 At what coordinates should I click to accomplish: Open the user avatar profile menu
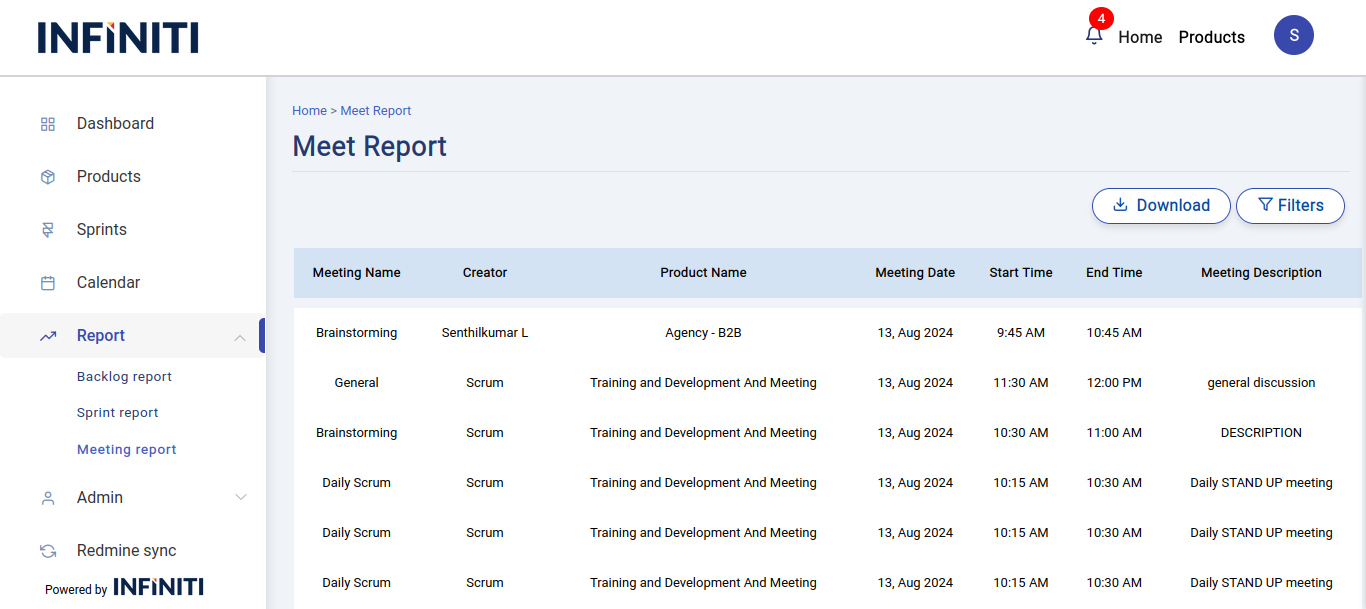click(x=1293, y=35)
